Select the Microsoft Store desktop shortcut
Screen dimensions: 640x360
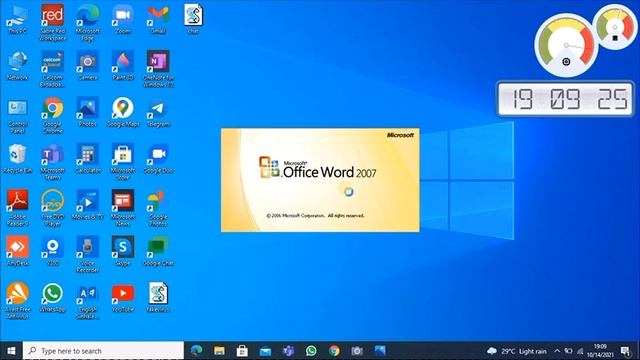coord(123,162)
